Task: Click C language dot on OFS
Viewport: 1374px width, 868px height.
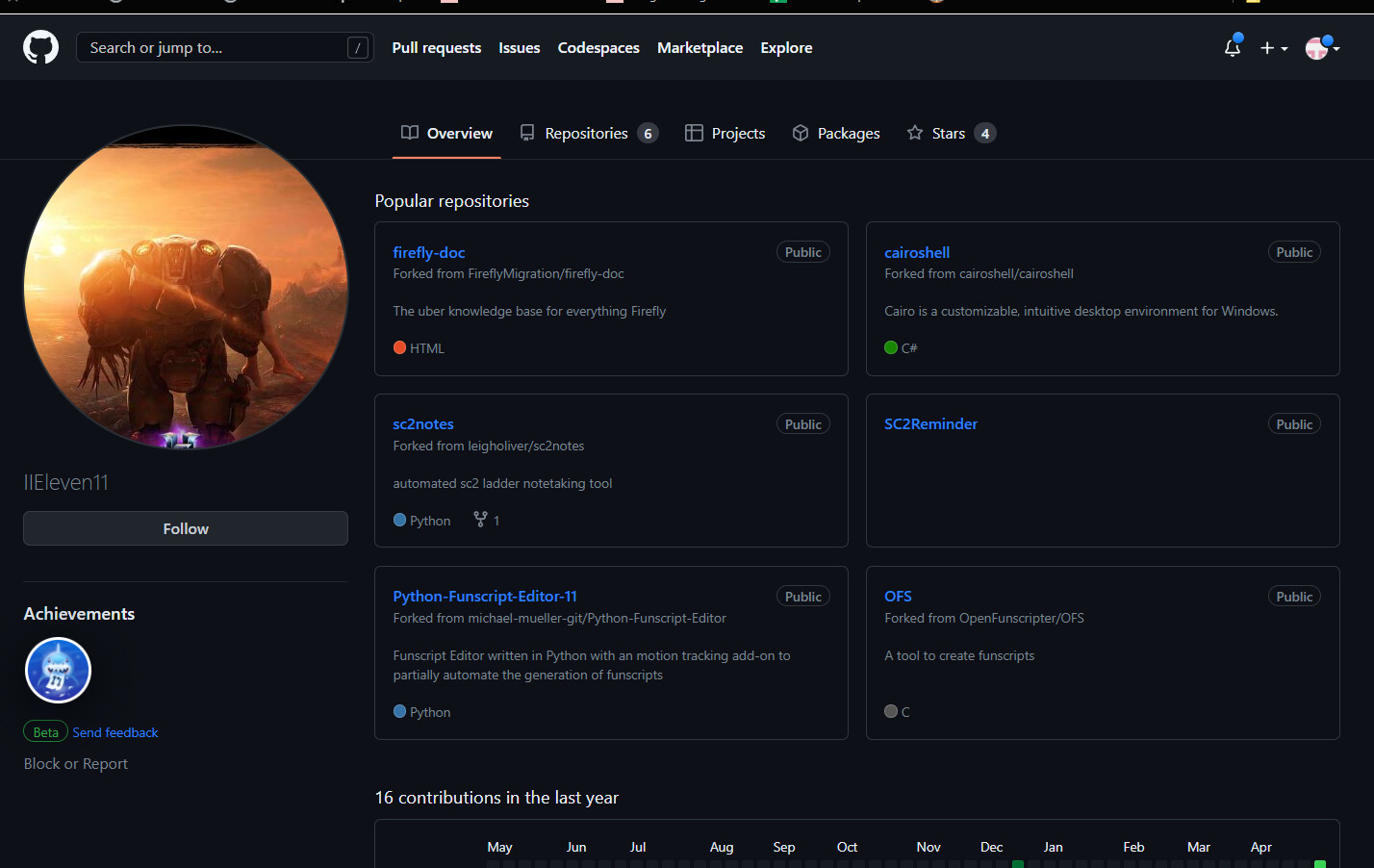Action: click(x=891, y=711)
